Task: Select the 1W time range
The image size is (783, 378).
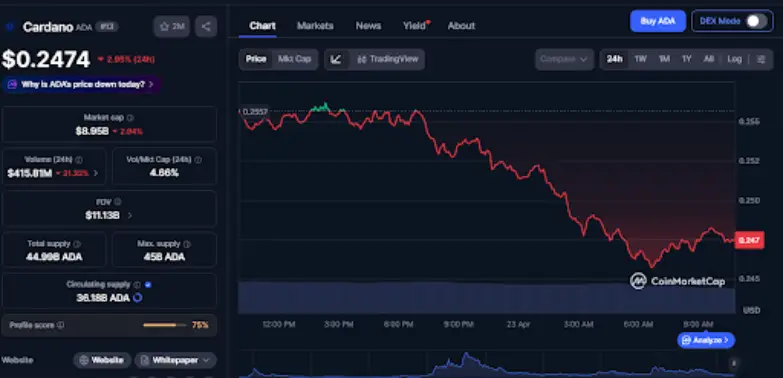Action: point(641,59)
